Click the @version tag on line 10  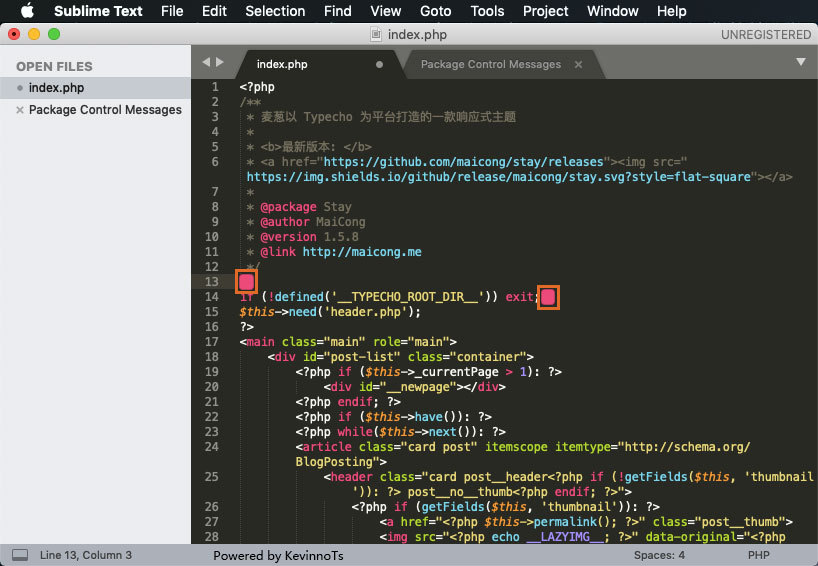[x=288, y=237]
